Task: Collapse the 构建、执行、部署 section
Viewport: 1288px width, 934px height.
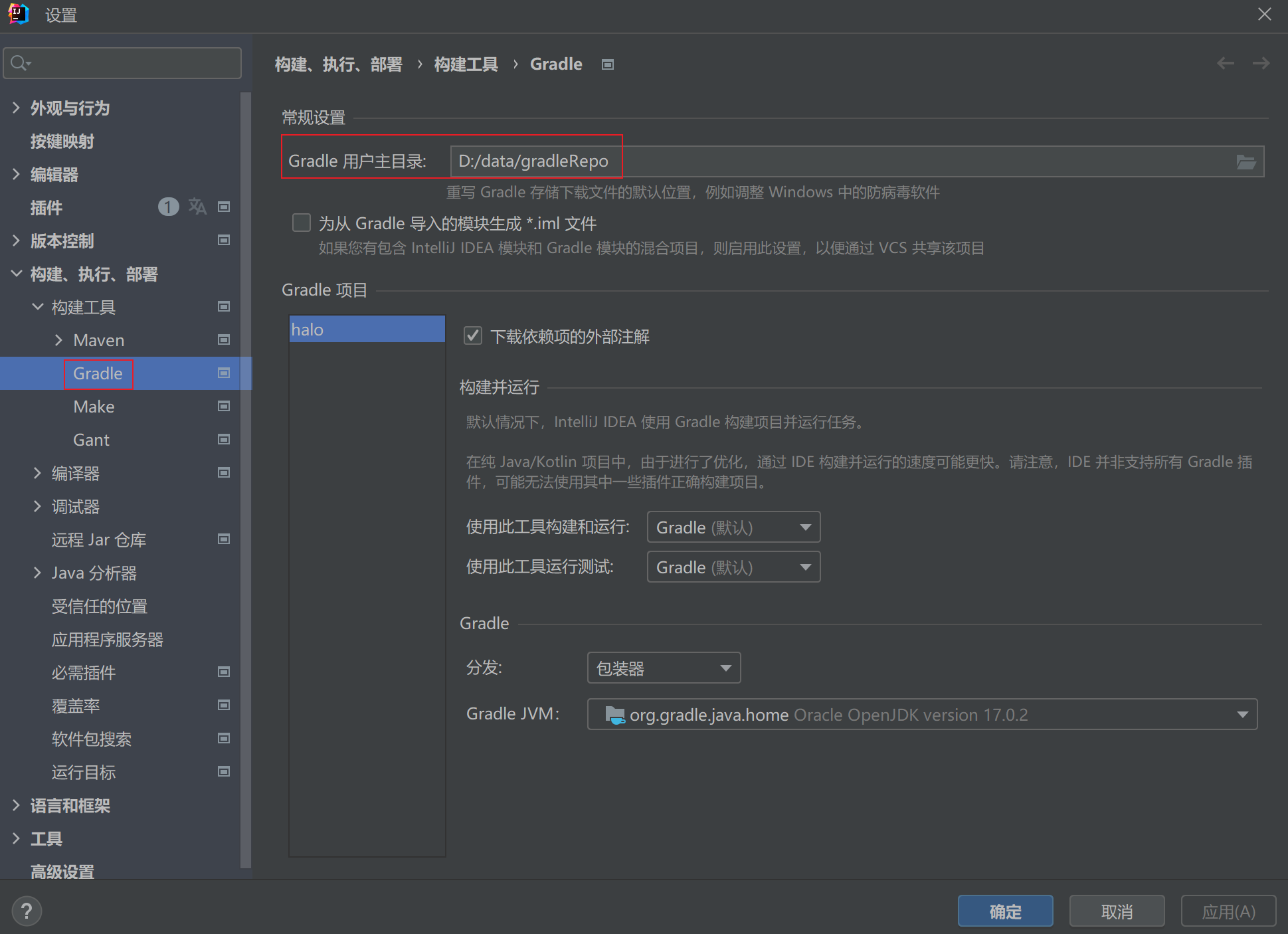Action: click(16, 273)
